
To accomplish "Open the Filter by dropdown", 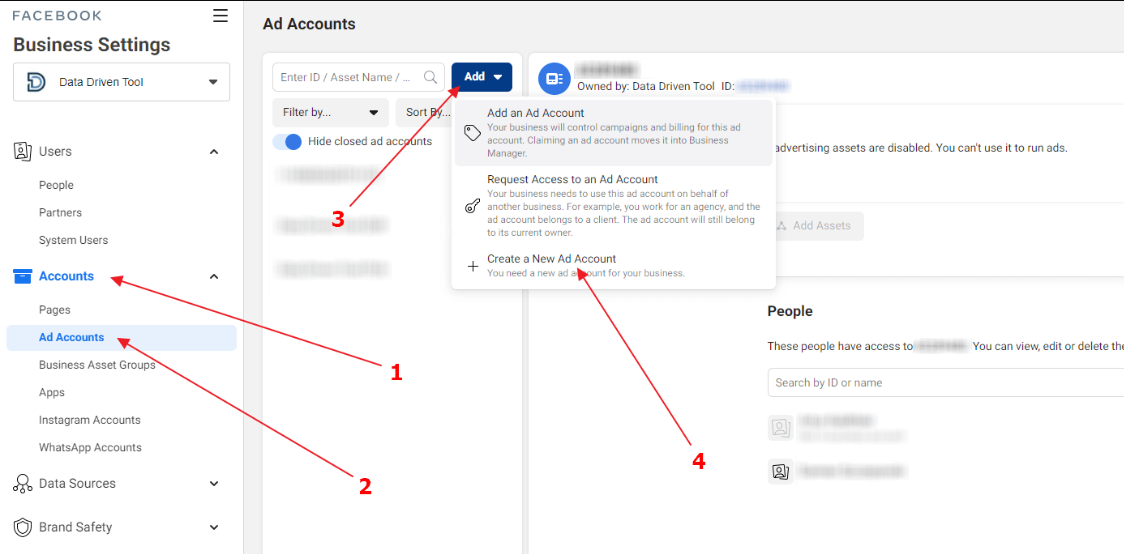I will tap(330, 113).
